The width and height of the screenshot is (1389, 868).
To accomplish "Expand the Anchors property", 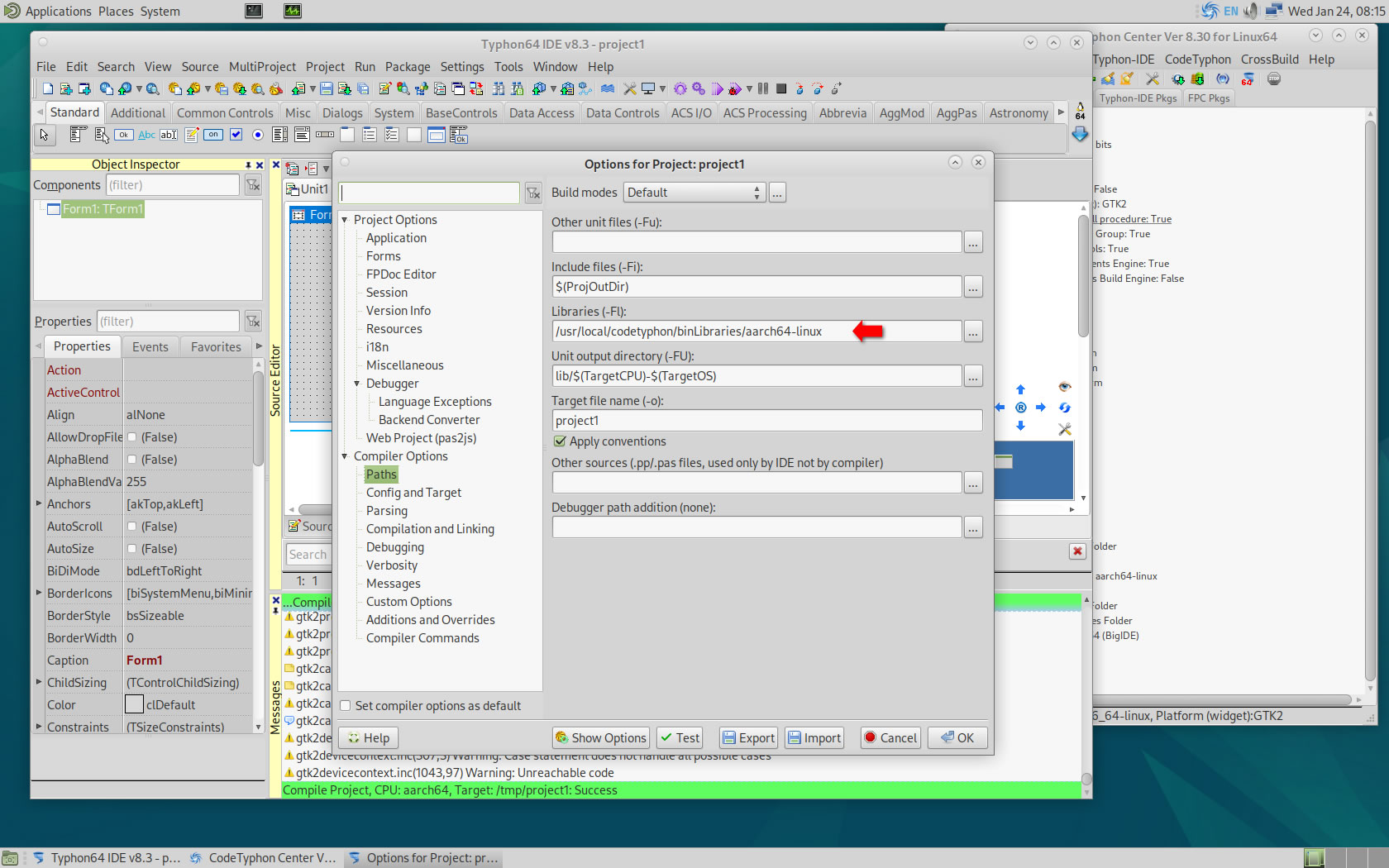I will [x=39, y=503].
